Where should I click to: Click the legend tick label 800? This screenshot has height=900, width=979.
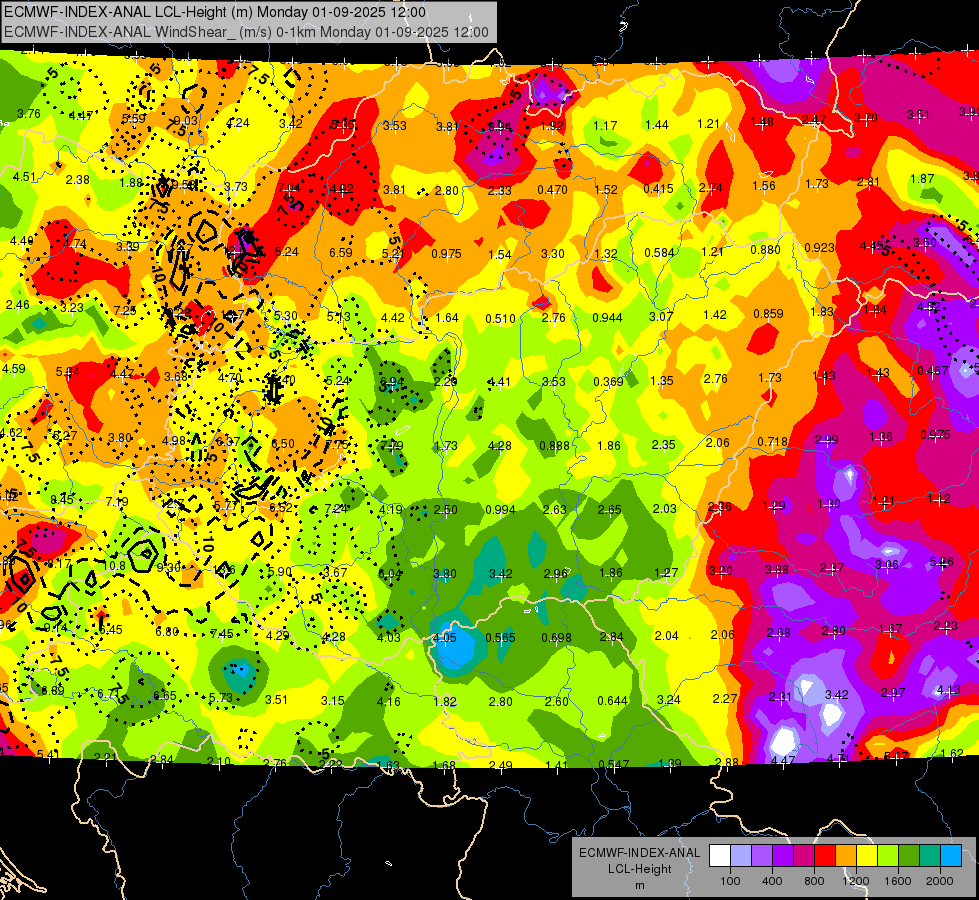tap(814, 881)
